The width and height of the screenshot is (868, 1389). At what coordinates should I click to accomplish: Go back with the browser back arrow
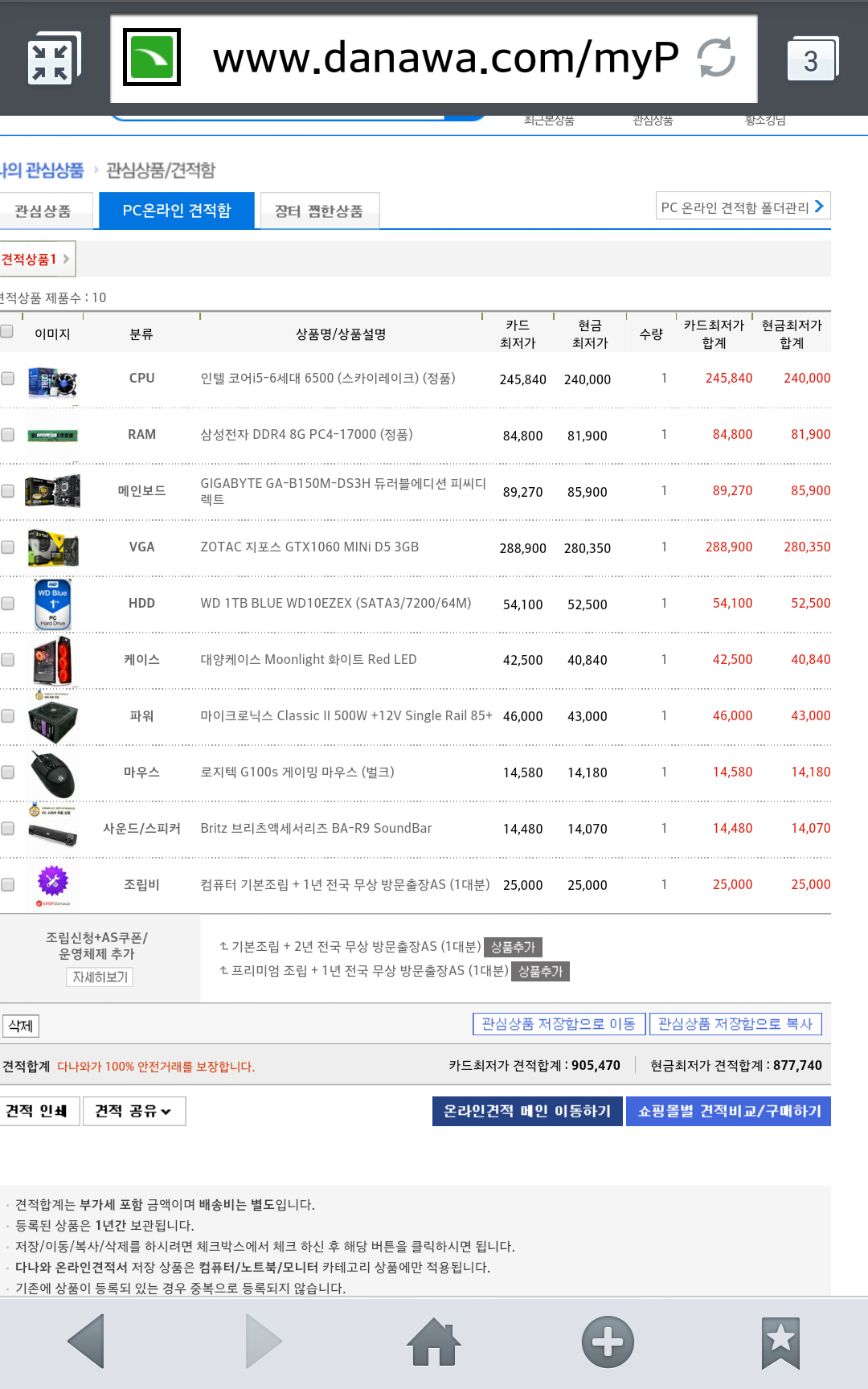point(87,1341)
